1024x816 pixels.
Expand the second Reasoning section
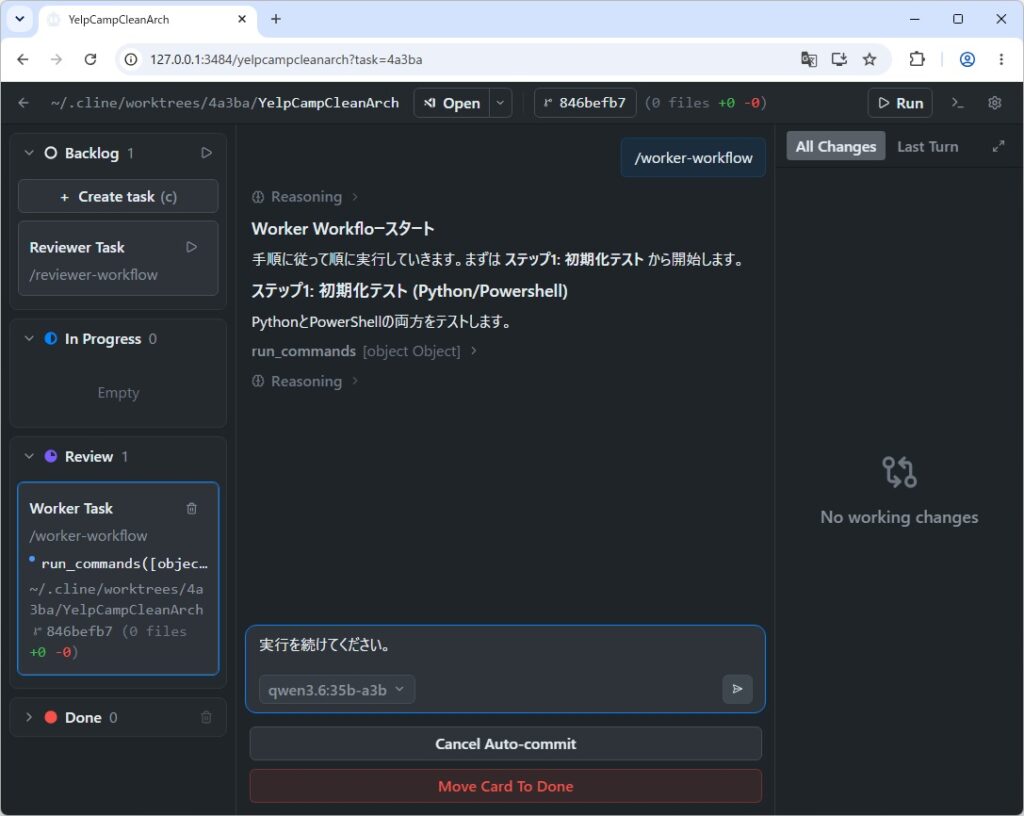coord(305,381)
